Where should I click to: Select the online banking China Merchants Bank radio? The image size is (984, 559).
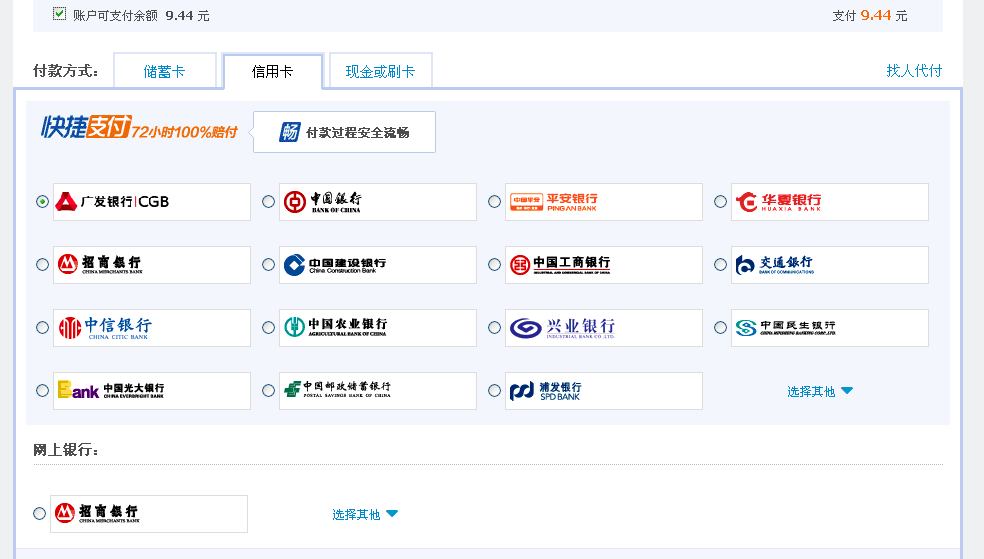click(40, 514)
